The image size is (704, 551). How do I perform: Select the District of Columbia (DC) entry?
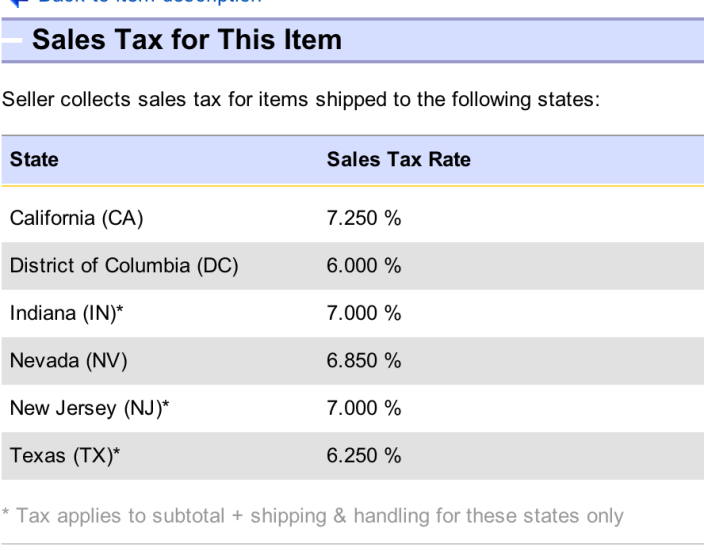124,266
